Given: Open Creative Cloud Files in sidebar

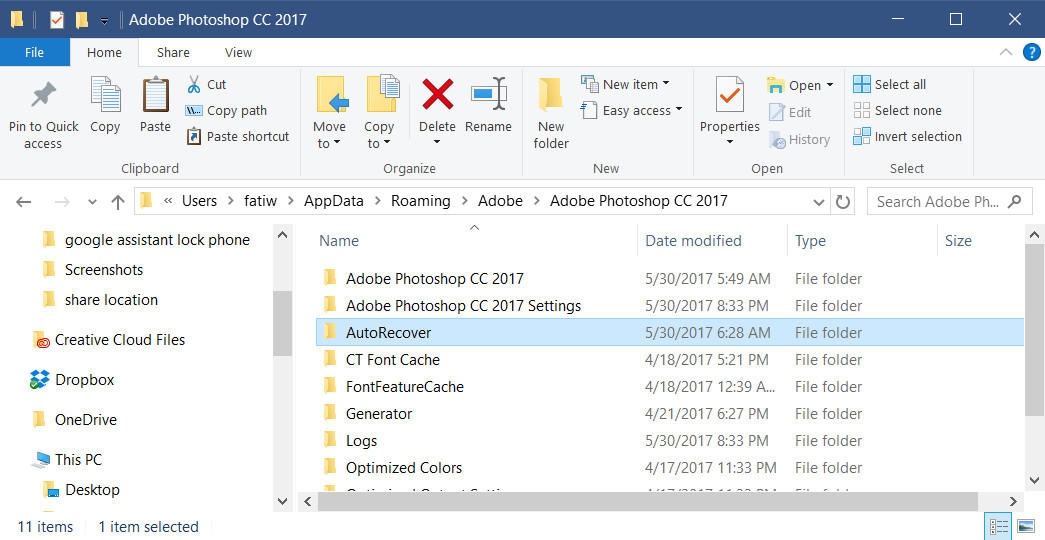Looking at the screenshot, I should pos(109,340).
